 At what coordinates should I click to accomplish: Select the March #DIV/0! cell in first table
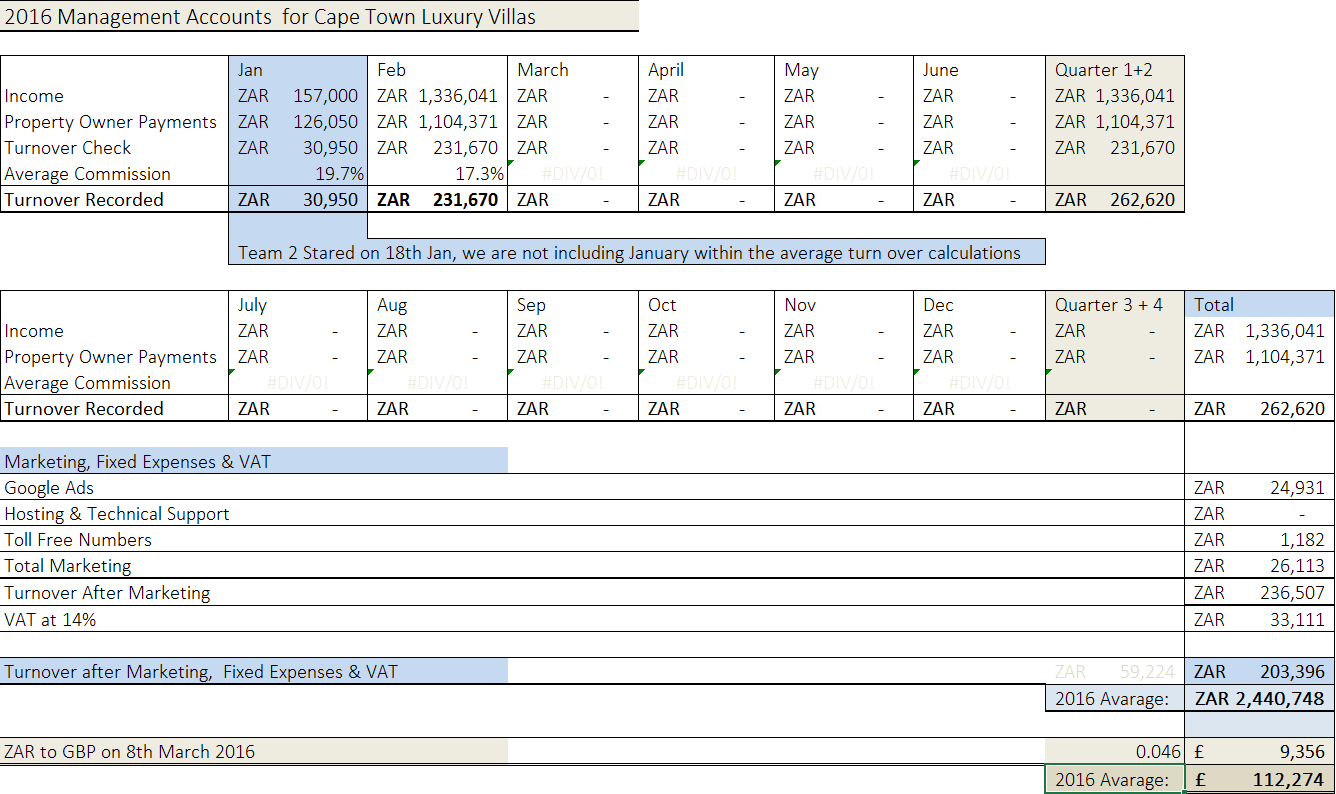tap(573, 174)
